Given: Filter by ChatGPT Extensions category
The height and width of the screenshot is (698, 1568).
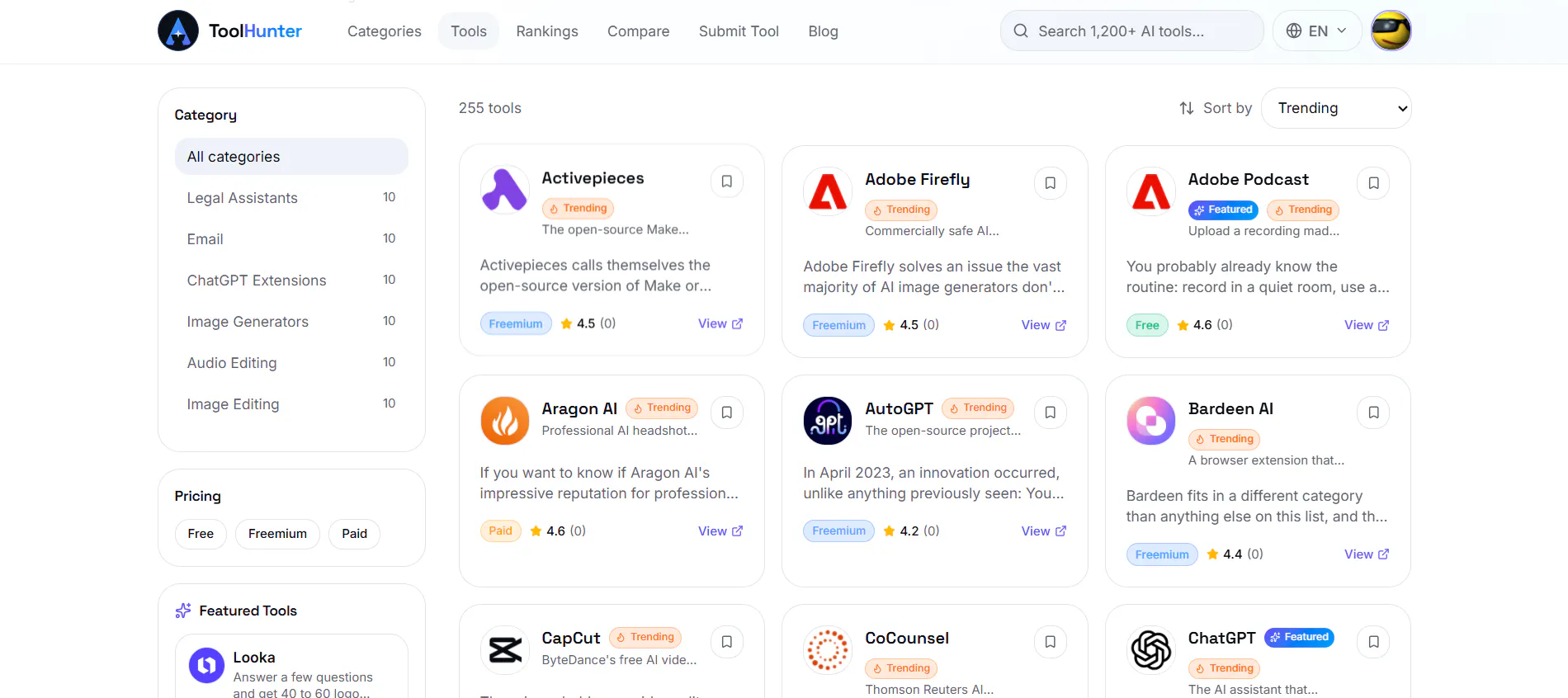Looking at the screenshot, I should [291, 281].
